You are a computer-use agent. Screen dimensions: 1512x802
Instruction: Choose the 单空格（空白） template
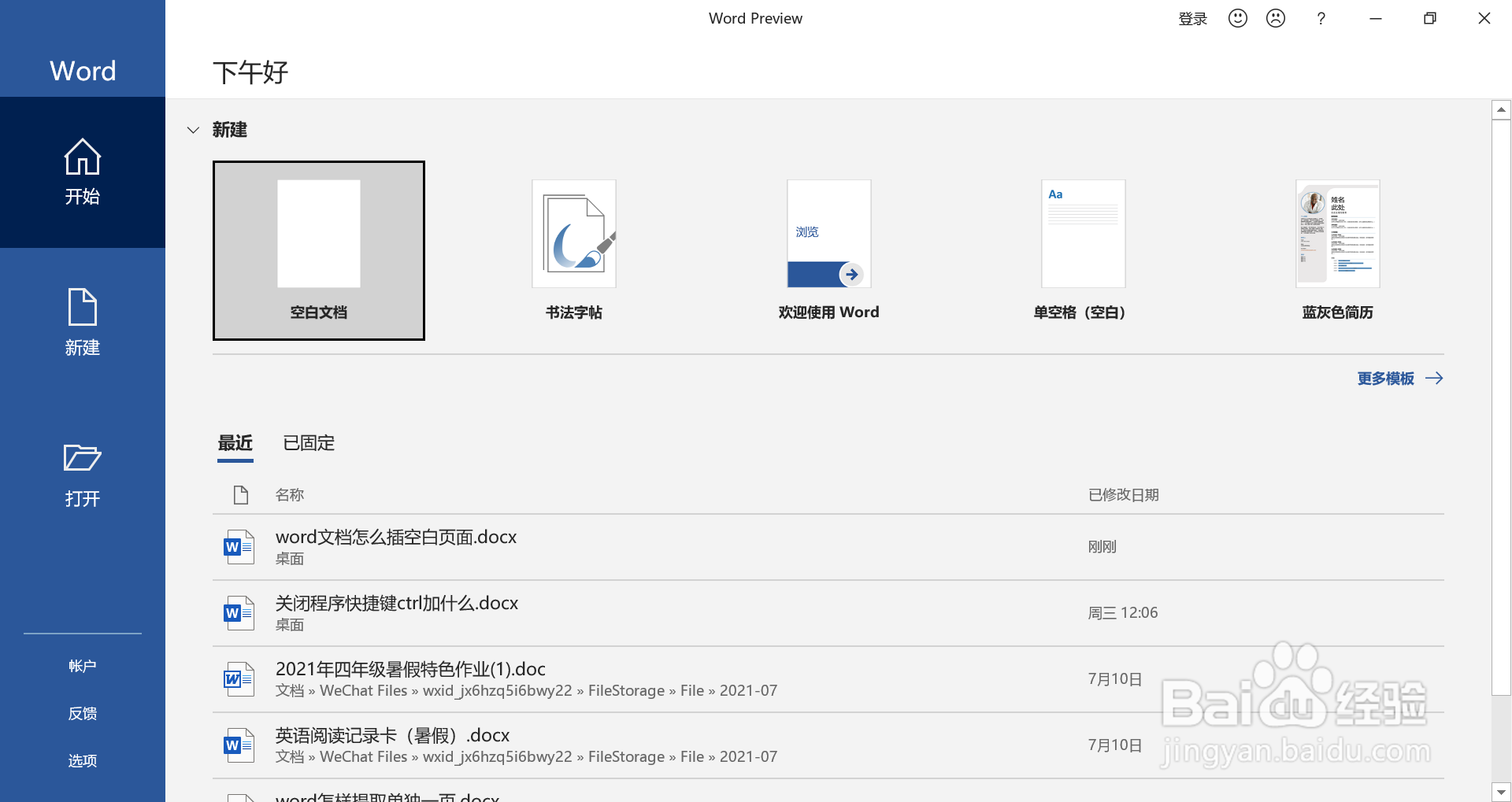(x=1084, y=251)
